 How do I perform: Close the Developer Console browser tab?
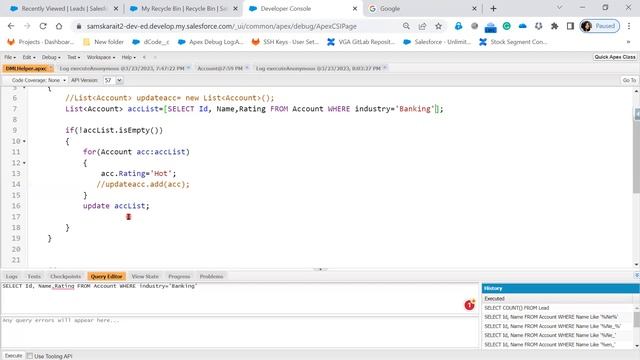355,9
